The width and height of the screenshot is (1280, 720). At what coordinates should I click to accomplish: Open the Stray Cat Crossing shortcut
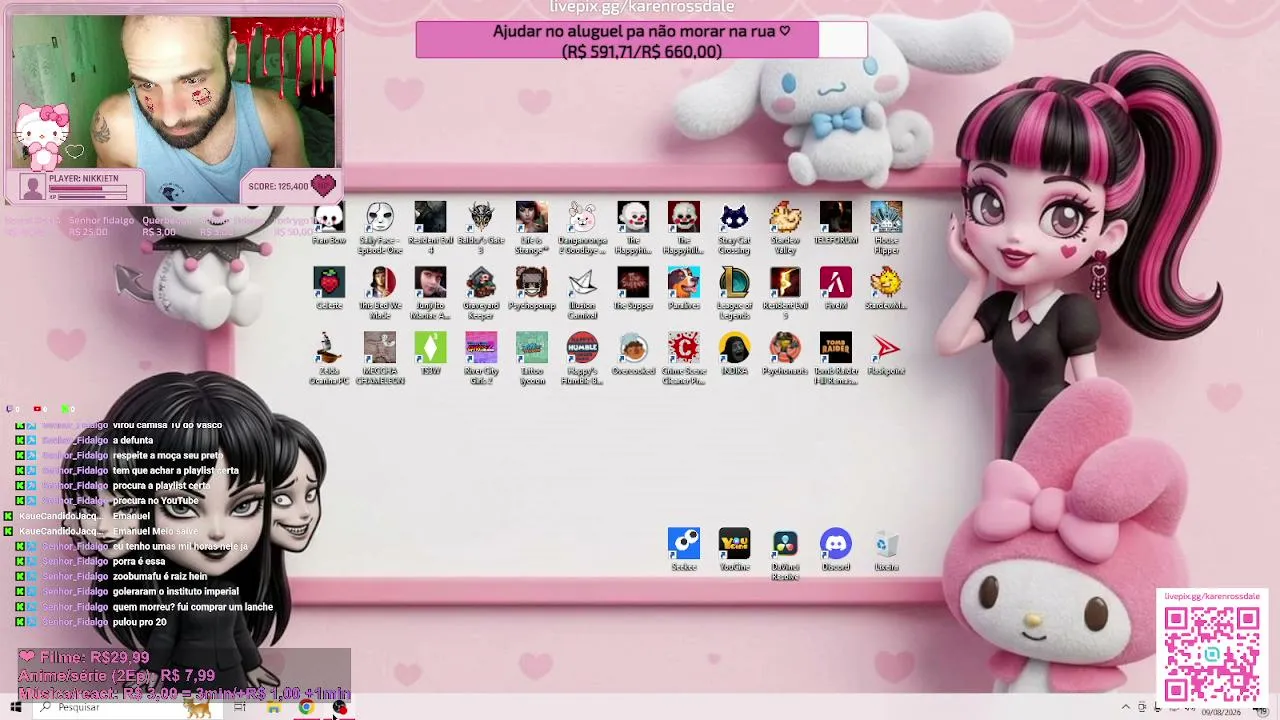click(x=734, y=227)
